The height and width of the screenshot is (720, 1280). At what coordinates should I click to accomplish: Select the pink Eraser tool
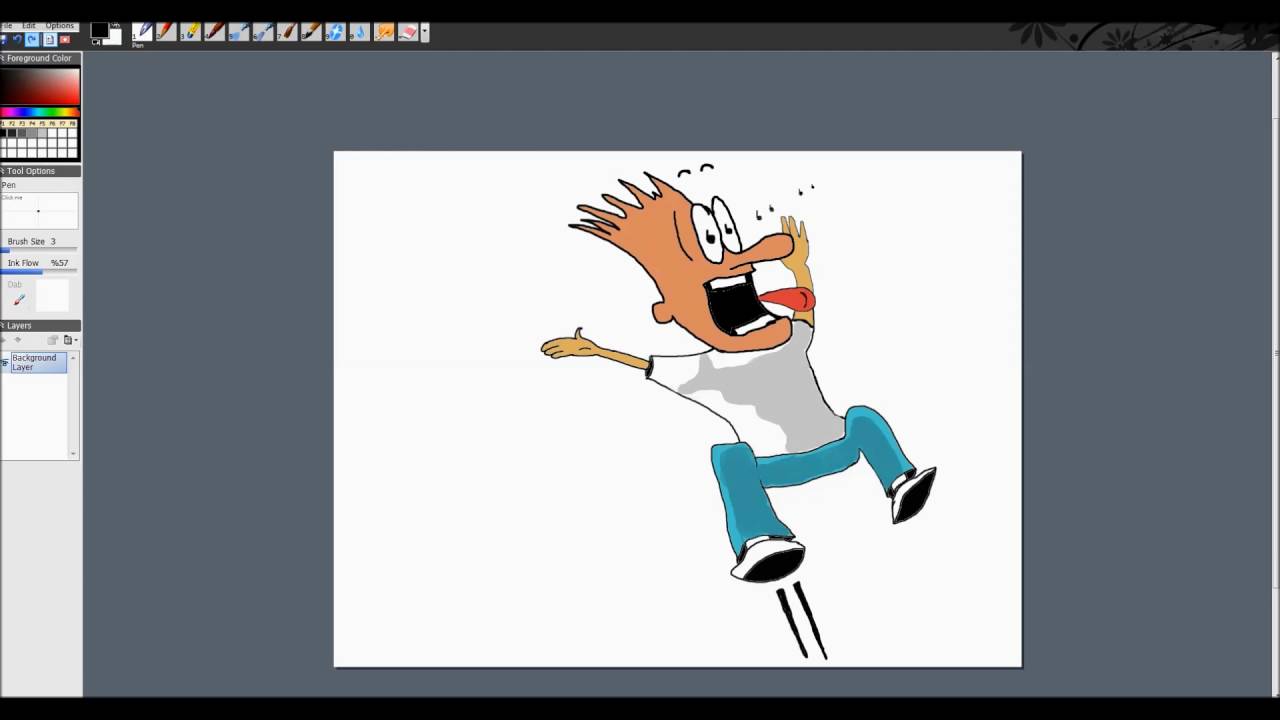coord(408,32)
